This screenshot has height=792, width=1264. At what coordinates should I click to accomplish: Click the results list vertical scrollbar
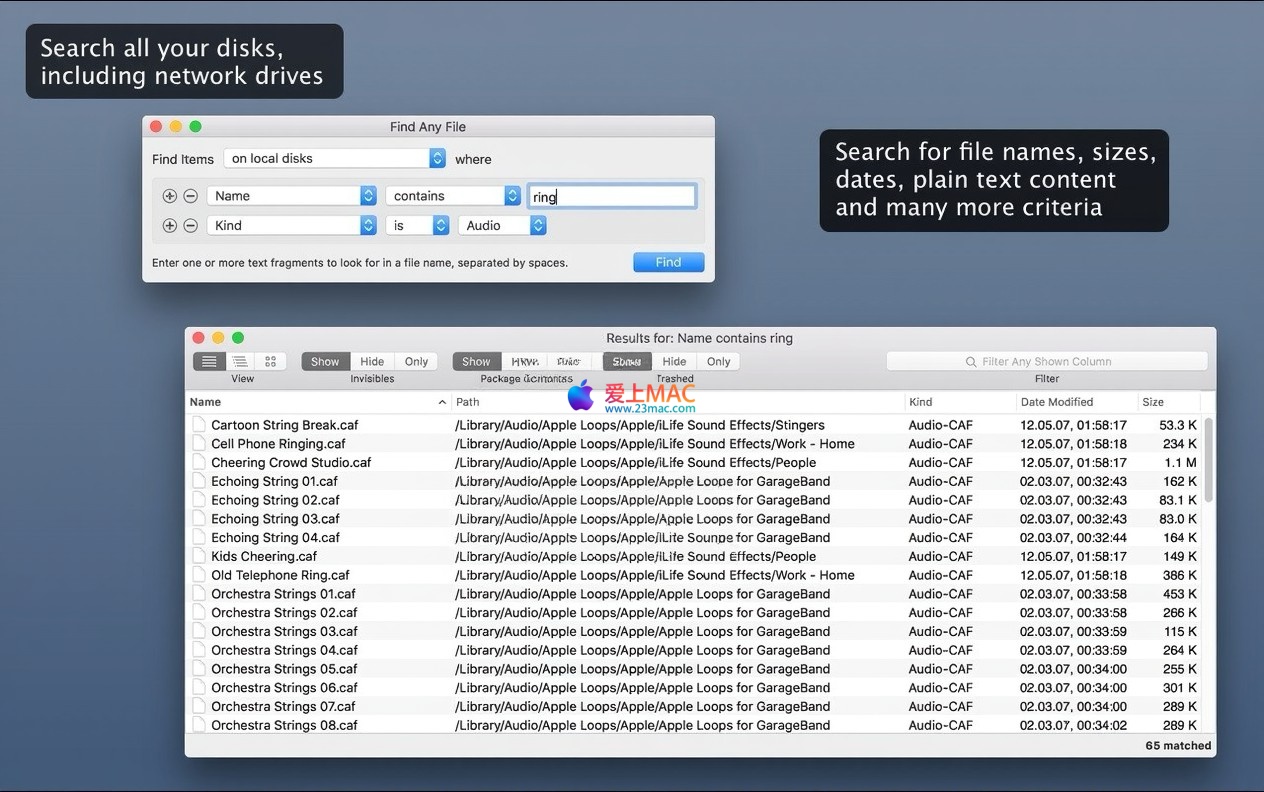[x=1208, y=460]
